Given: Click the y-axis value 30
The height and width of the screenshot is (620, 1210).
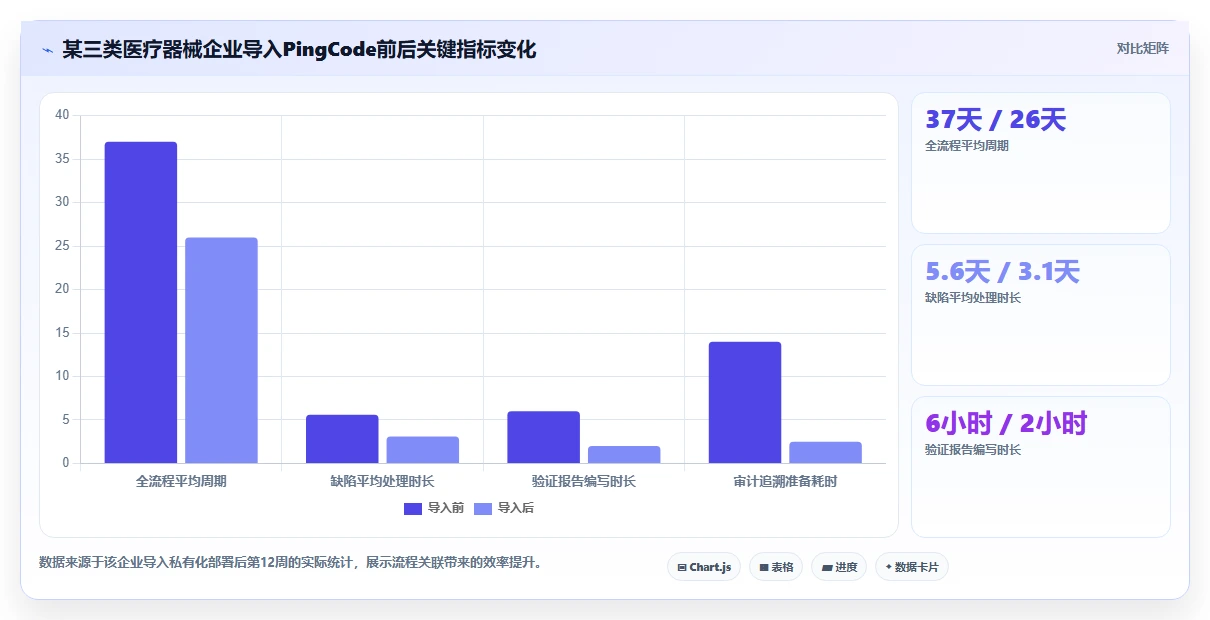Looking at the screenshot, I should tap(62, 202).
